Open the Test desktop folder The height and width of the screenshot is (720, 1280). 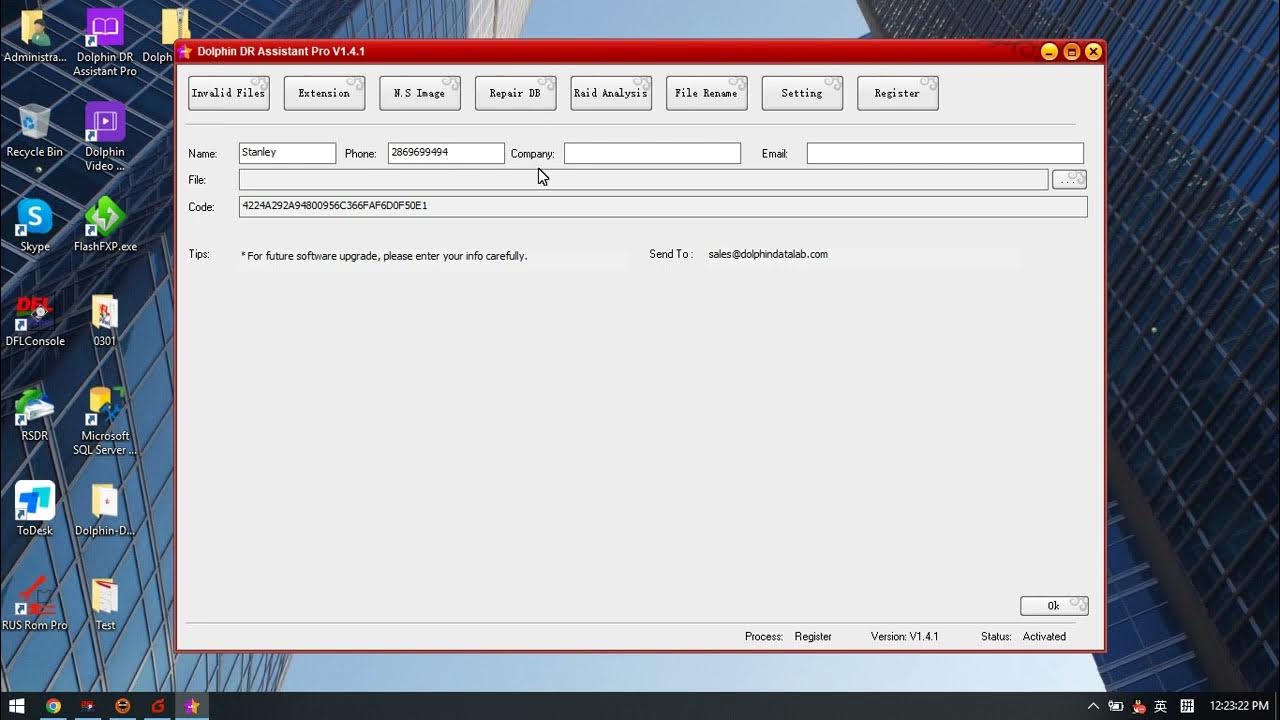tap(105, 604)
